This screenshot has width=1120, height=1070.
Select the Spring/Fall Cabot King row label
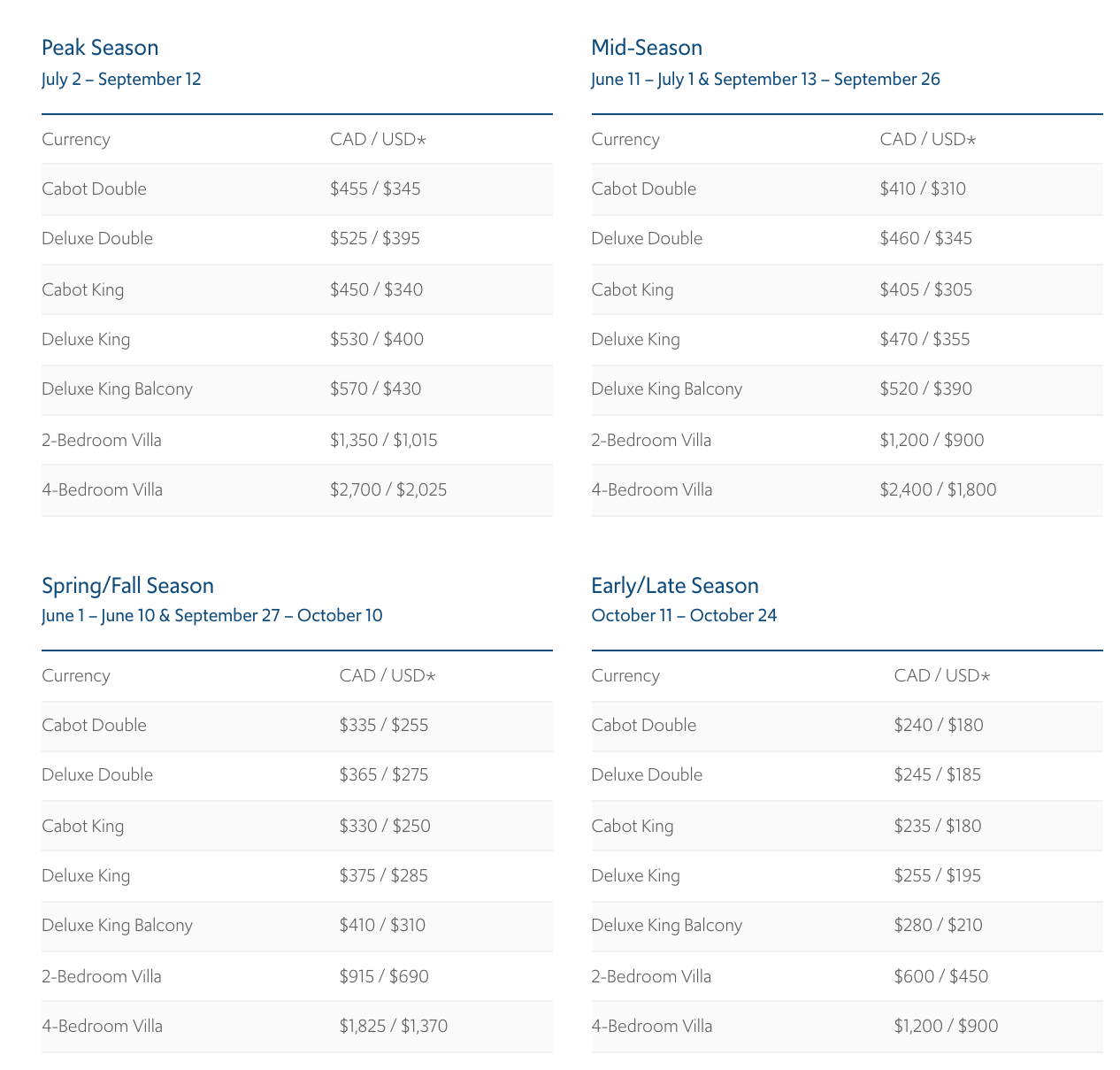coord(83,827)
